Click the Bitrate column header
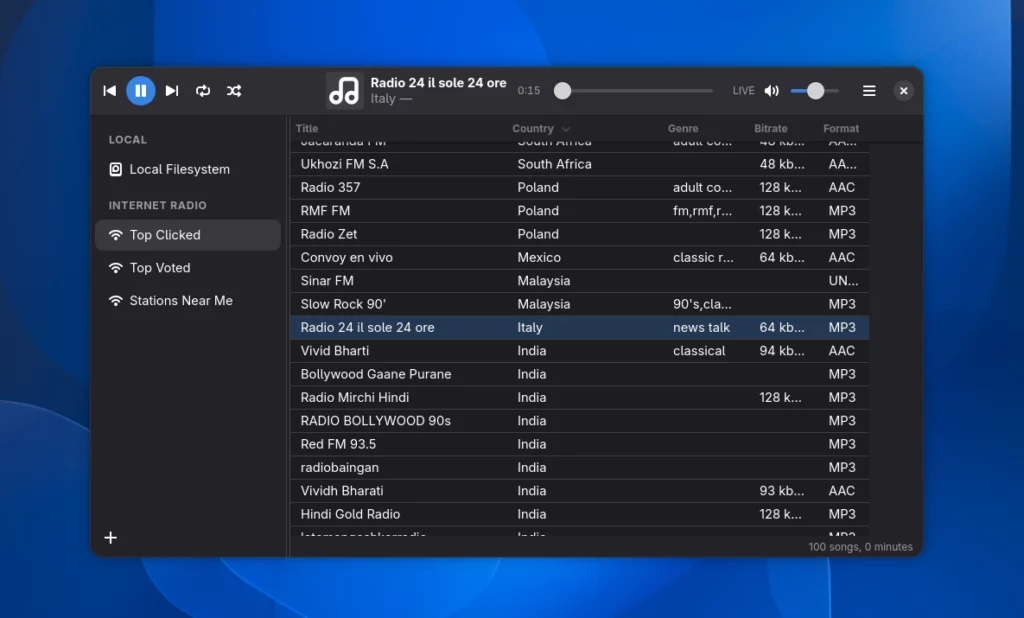Viewport: 1024px width, 618px height. (770, 129)
